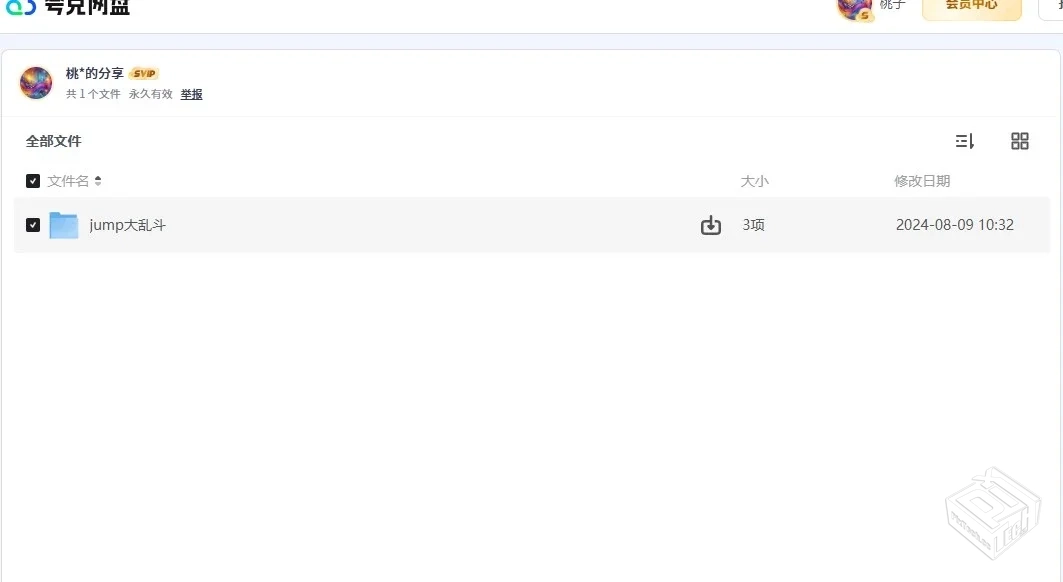1063x582 pixels.
Task: Open the 会员中心 membership center
Action: [971, 6]
